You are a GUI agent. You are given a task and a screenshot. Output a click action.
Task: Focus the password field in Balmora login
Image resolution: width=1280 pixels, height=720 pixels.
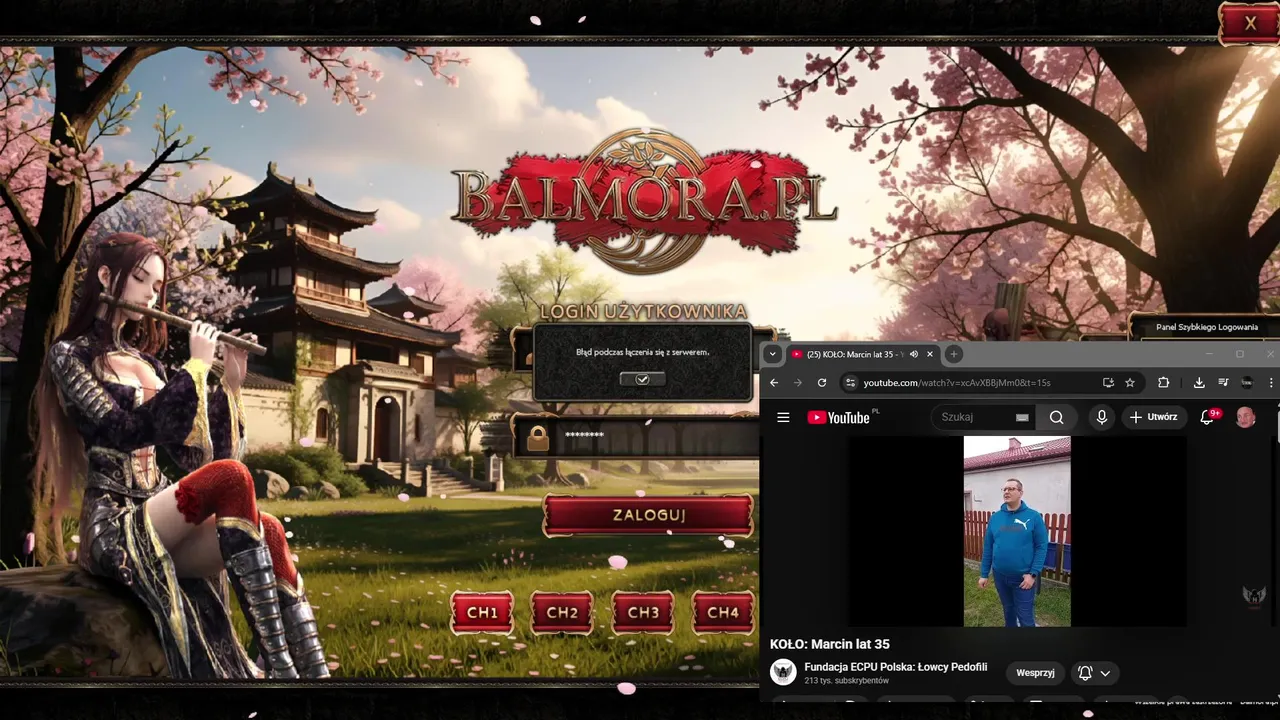click(656, 437)
